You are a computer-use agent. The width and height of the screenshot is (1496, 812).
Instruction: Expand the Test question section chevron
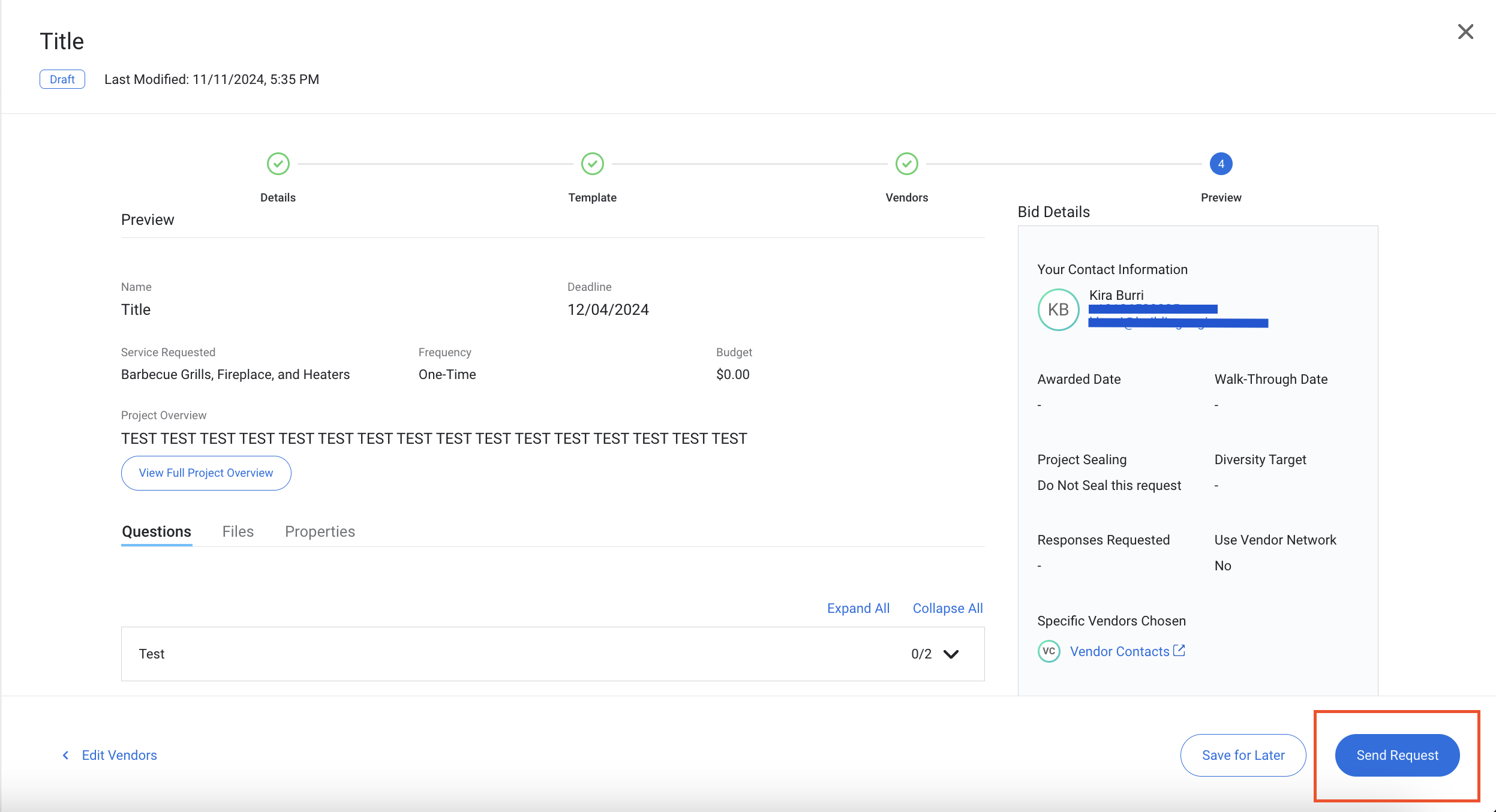951,654
